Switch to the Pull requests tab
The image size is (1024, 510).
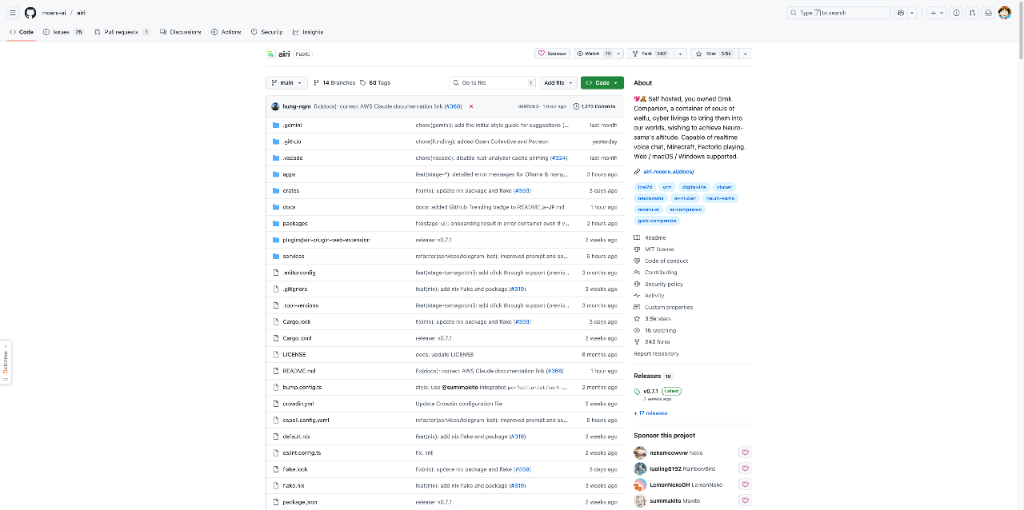122,32
